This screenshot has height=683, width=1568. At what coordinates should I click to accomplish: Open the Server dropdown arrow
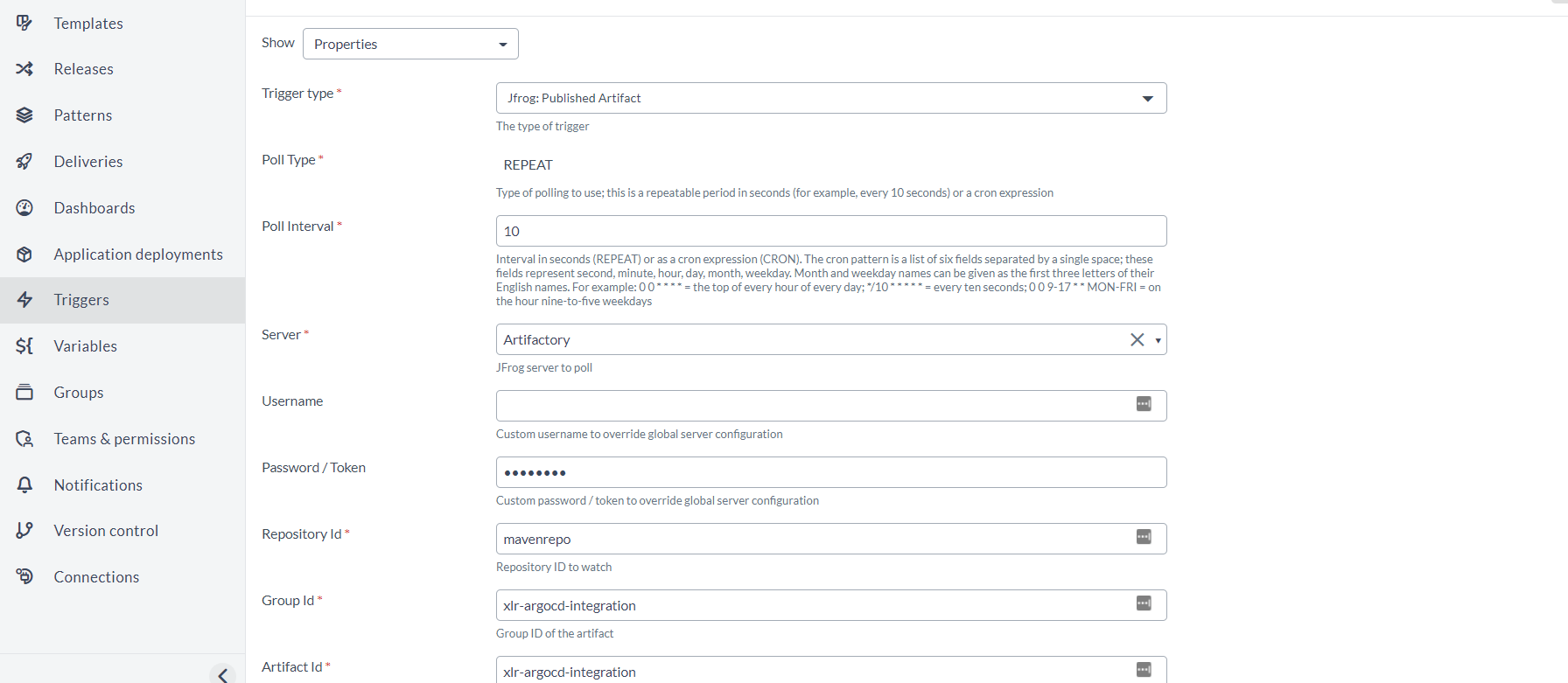[x=1158, y=340]
